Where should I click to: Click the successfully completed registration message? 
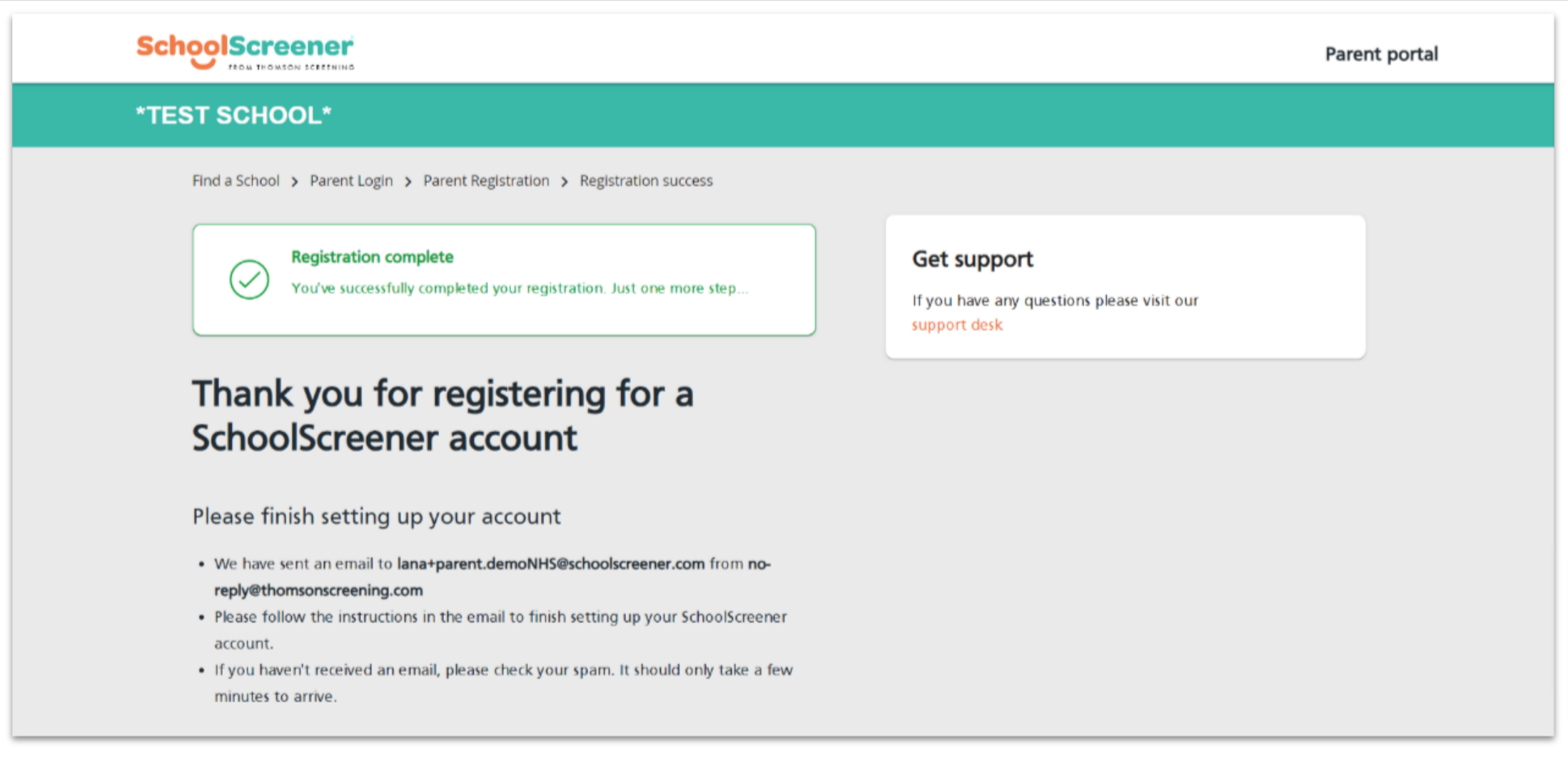point(519,288)
